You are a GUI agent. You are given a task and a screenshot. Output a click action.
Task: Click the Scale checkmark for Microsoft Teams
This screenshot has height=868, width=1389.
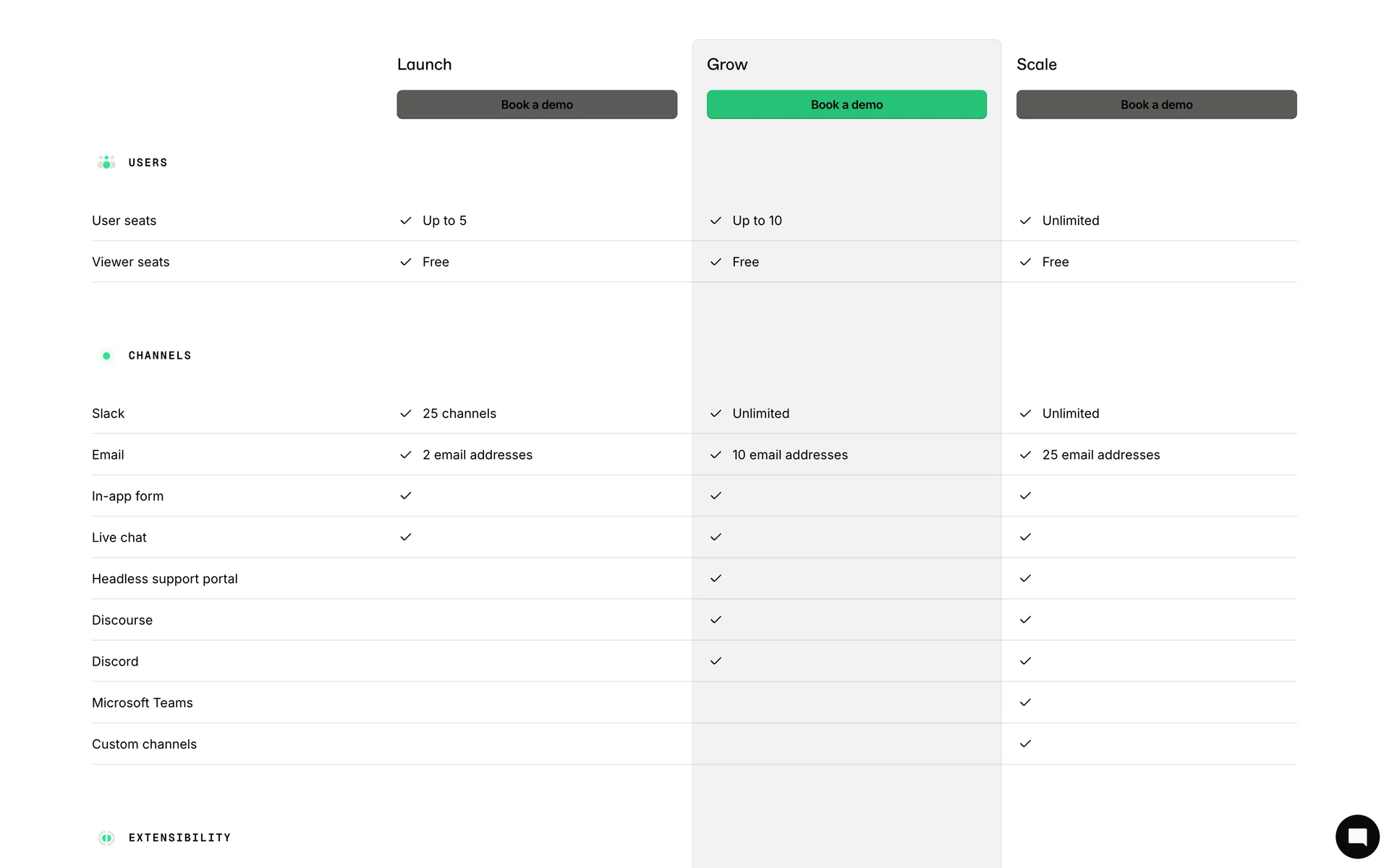pos(1025,702)
